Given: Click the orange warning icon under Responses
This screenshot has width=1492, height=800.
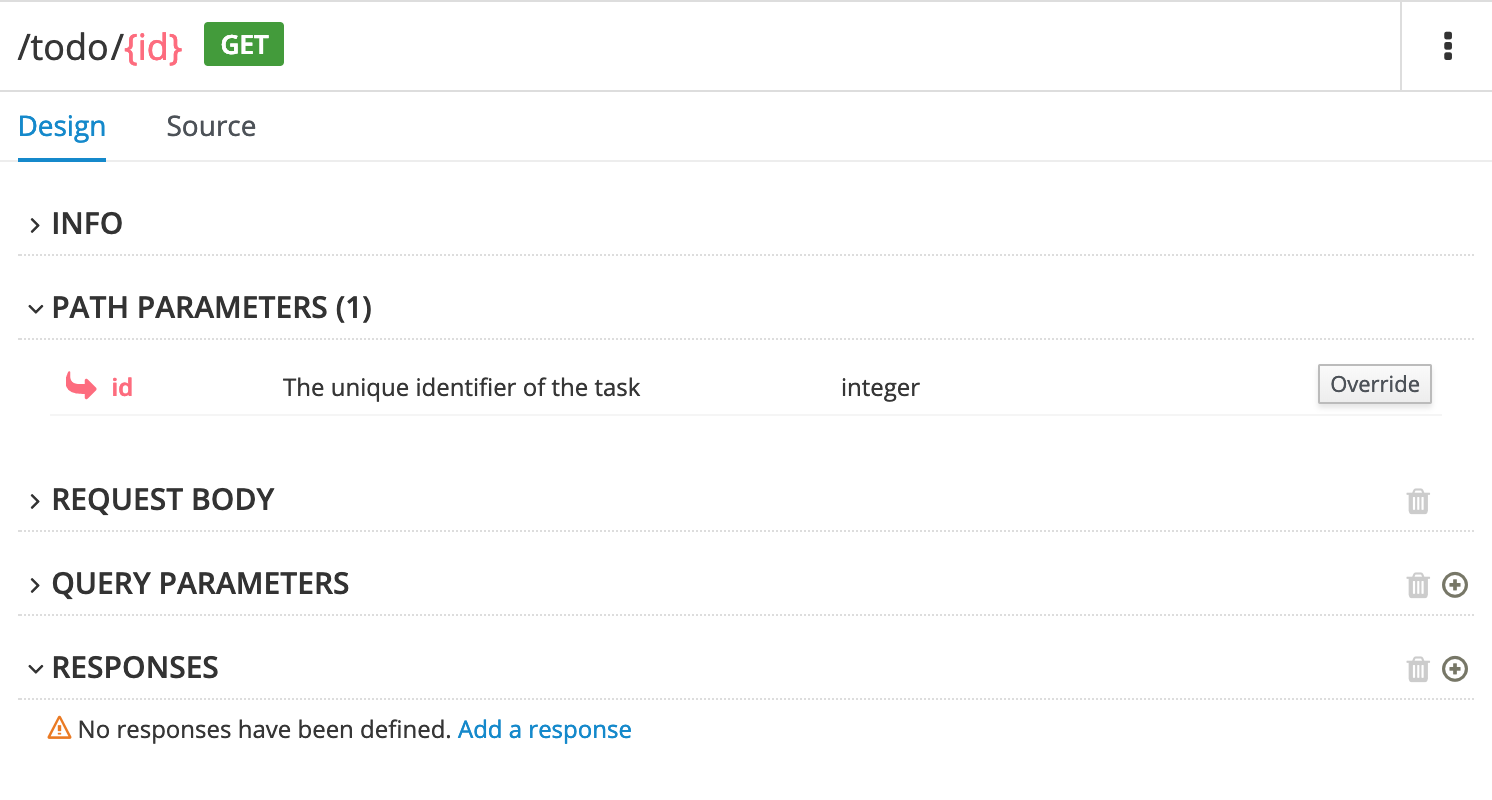Looking at the screenshot, I should [x=60, y=729].
